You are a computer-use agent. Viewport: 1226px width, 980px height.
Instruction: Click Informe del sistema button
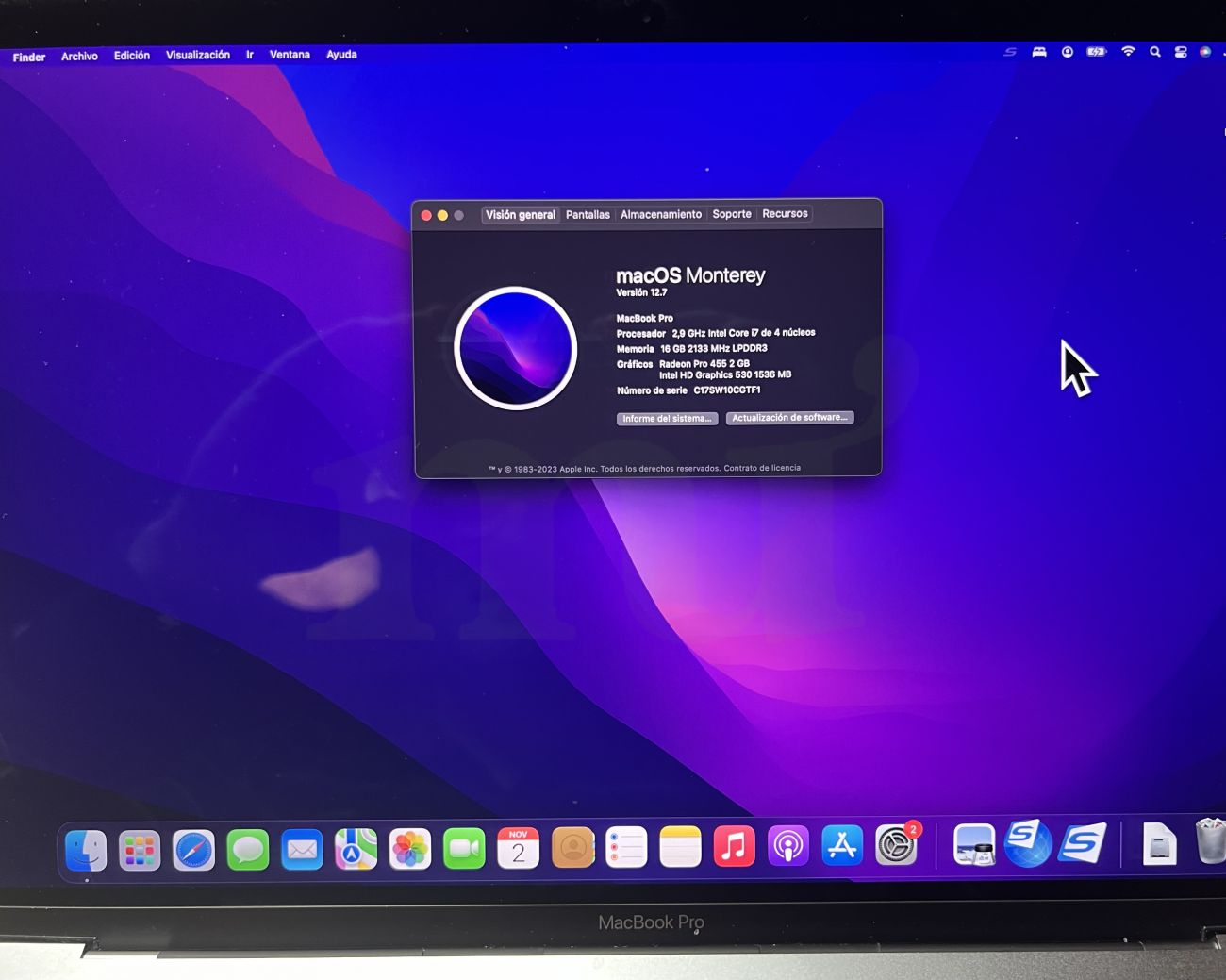point(668,419)
